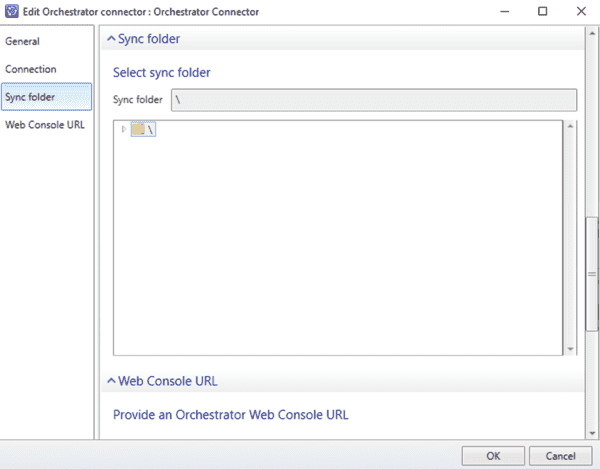The width and height of the screenshot is (600, 469).
Task: Open the General section in sidebar
Action: (22, 41)
